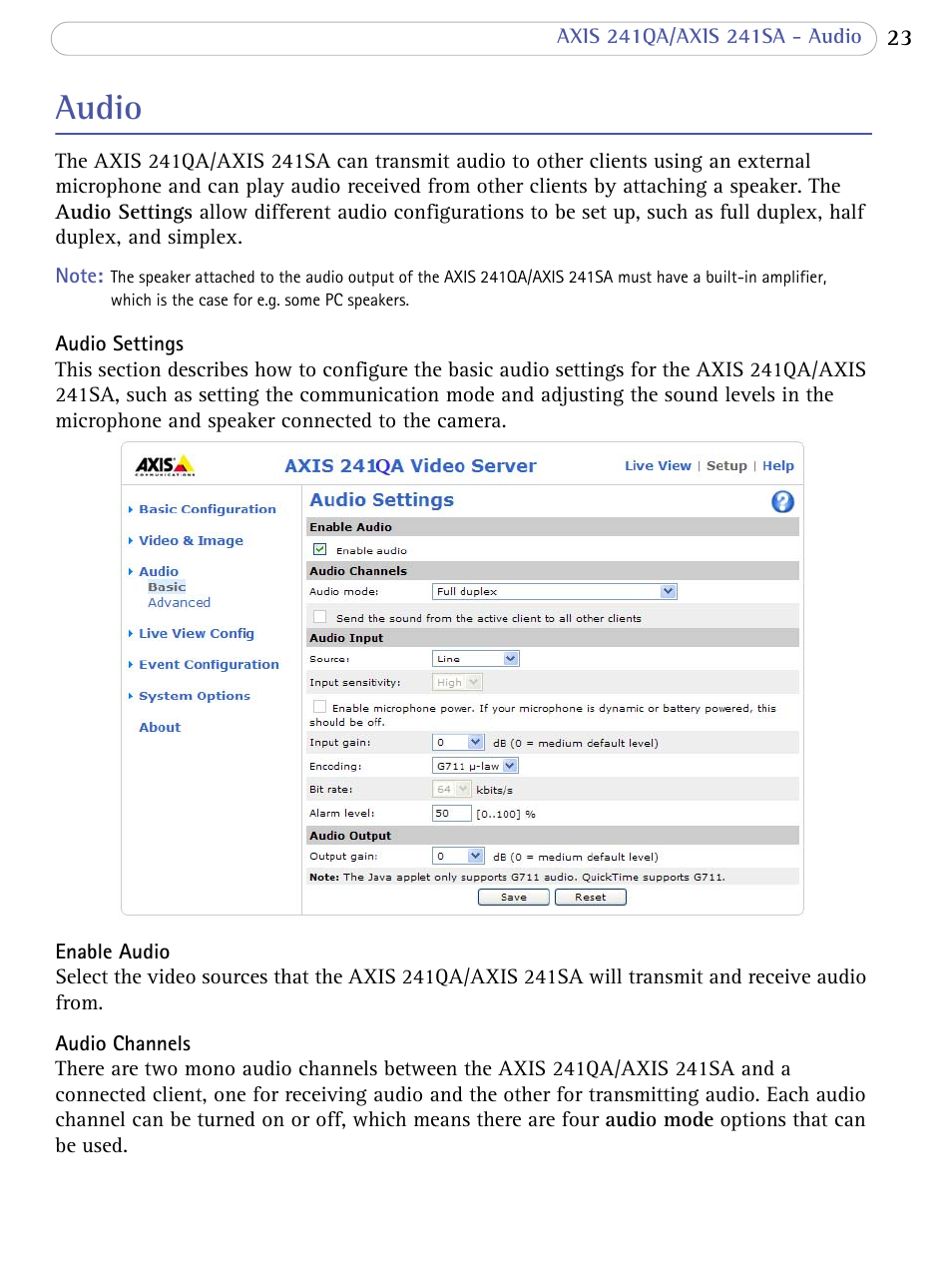Open the Input gain dropdown

[x=458, y=742]
